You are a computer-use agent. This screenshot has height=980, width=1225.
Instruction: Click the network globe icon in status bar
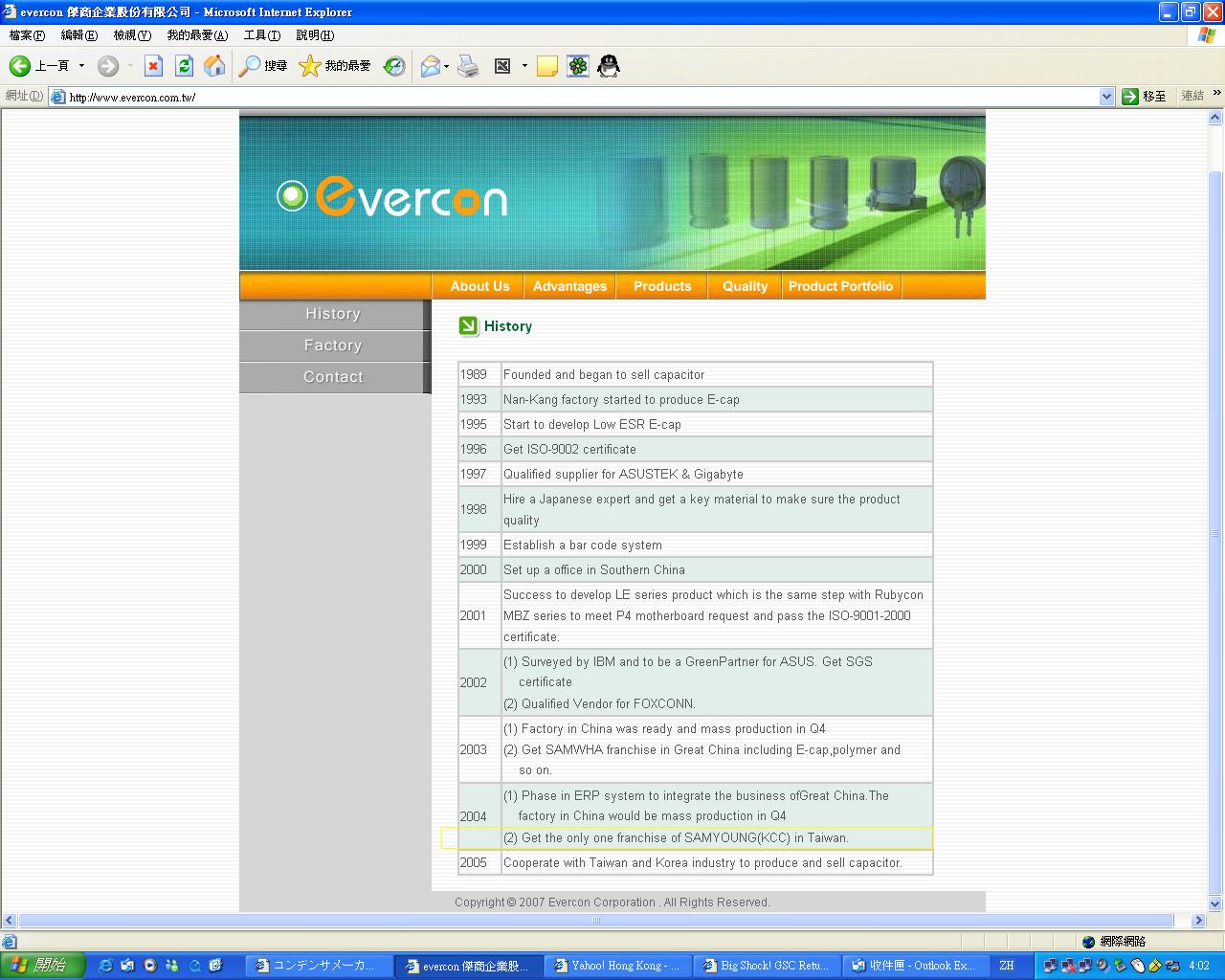coord(1088,942)
